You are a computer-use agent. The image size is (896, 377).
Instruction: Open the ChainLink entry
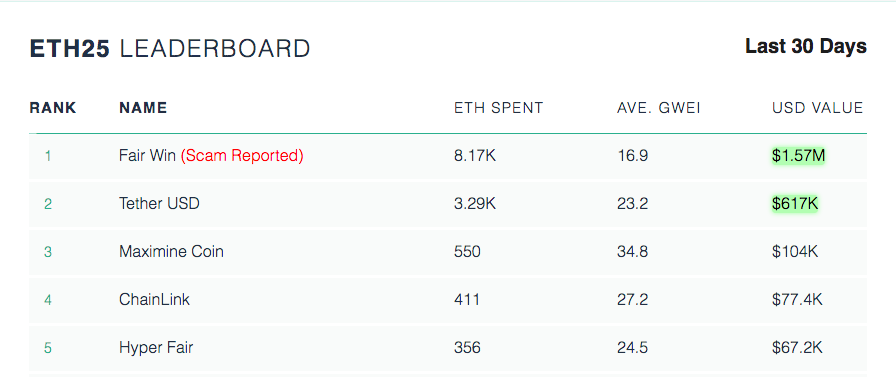[x=154, y=299]
